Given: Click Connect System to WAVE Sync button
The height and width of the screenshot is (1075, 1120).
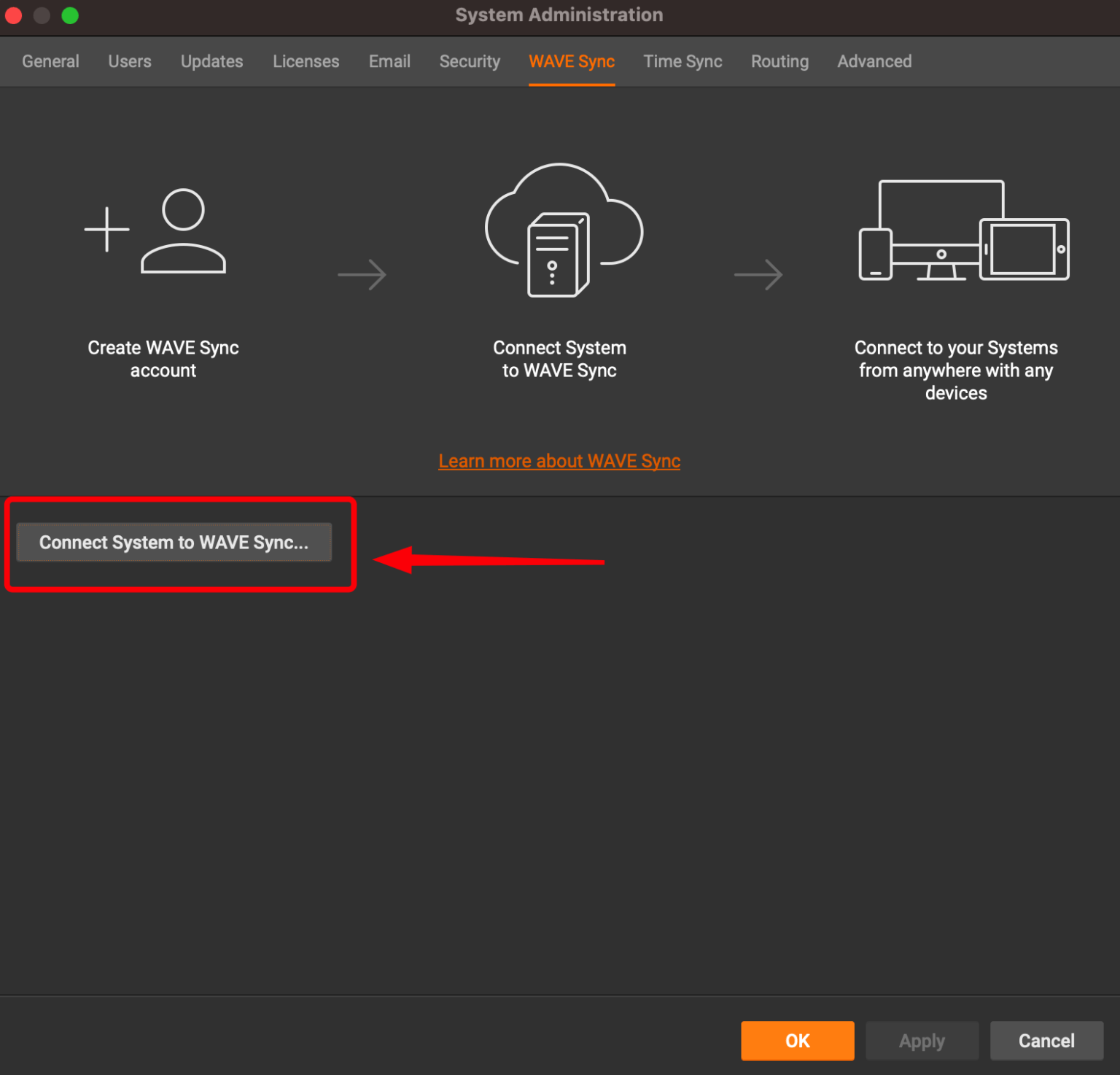Looking at the screenshot, I should pyautogui.click(x=174, y=543).
